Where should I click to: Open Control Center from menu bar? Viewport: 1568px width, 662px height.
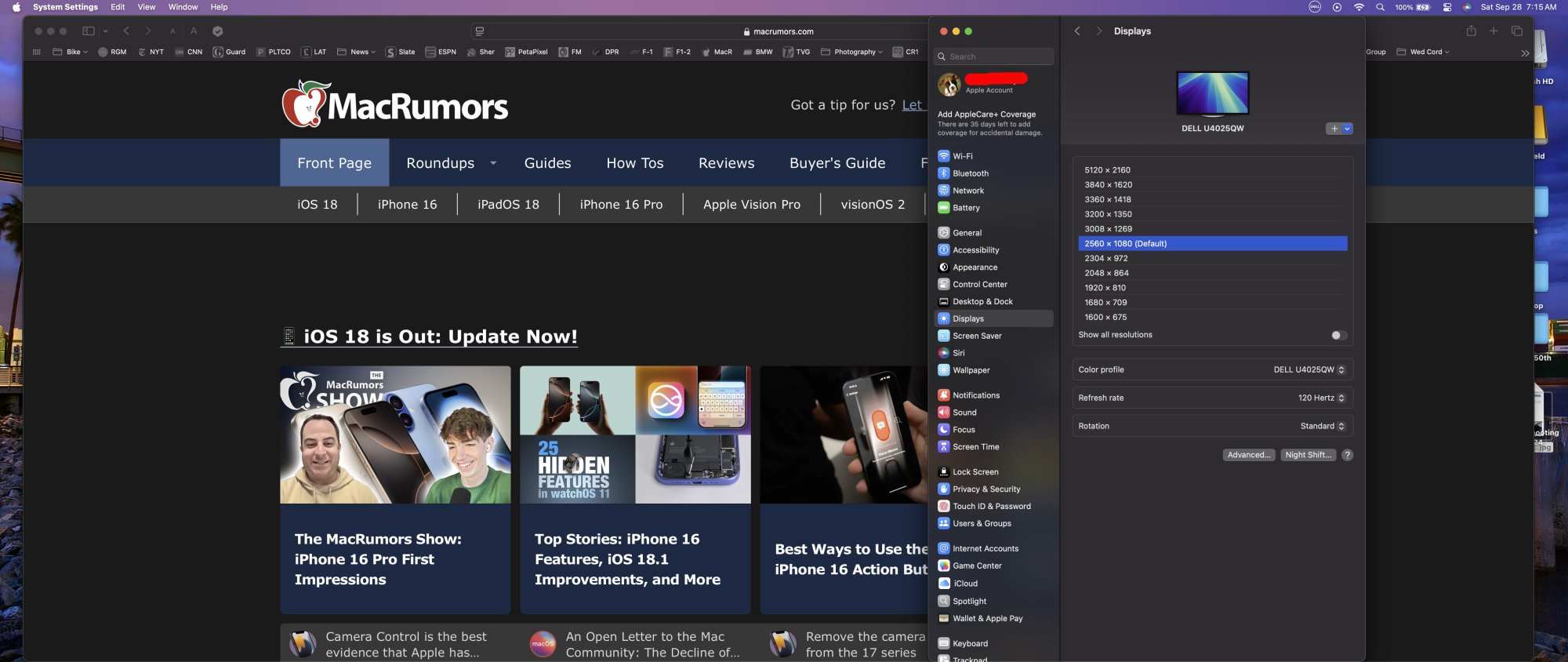click(1446, 7)
